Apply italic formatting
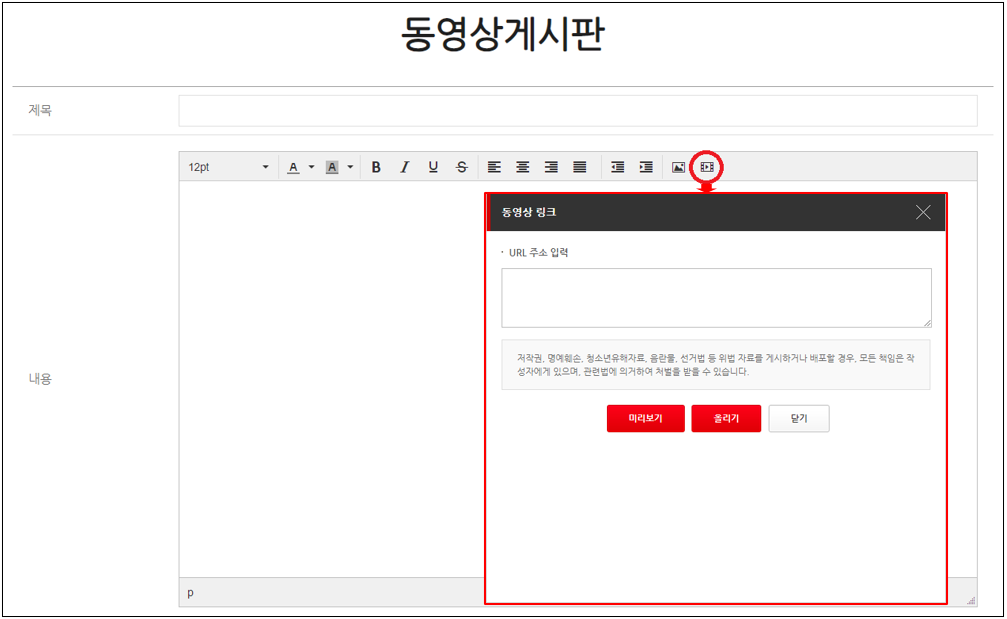The image size is (1007, 619). click(x=404, y=167)
